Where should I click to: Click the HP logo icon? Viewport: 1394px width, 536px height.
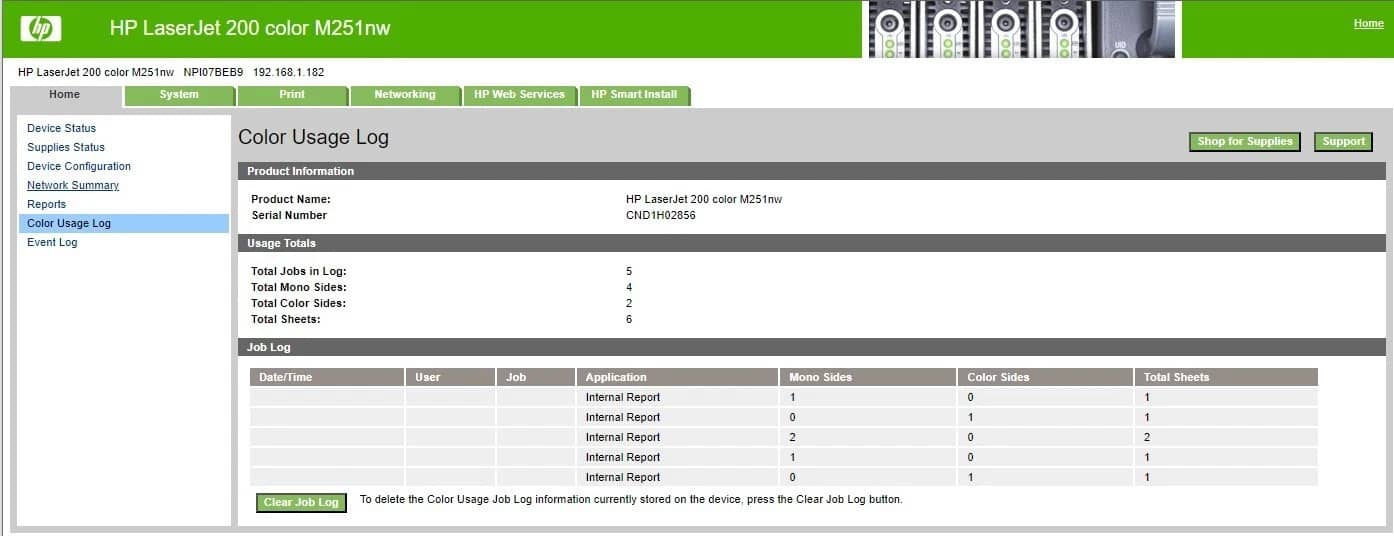tap(41, 29)
